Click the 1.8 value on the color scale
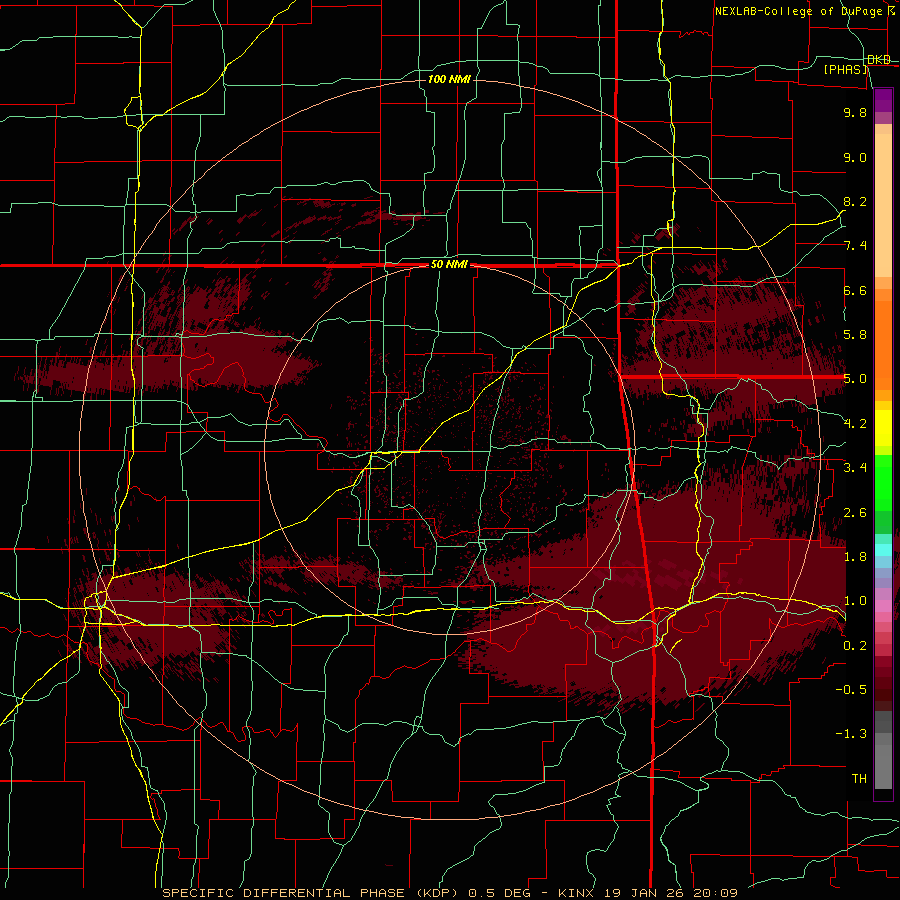900x900 pixels. 855,556
